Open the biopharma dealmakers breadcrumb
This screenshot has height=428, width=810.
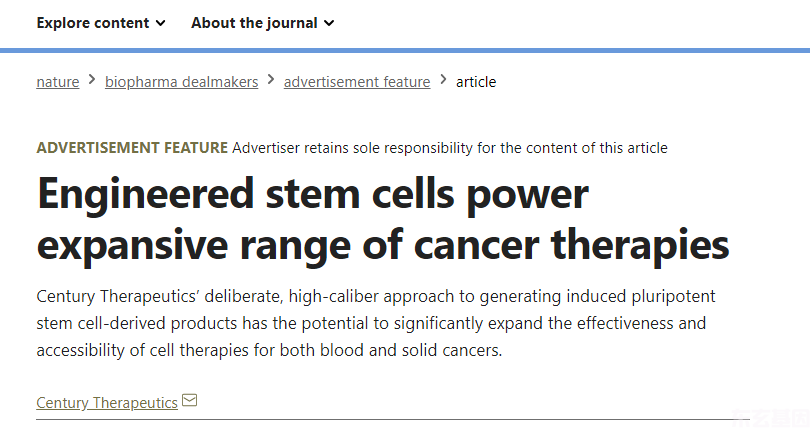[181, 82]
